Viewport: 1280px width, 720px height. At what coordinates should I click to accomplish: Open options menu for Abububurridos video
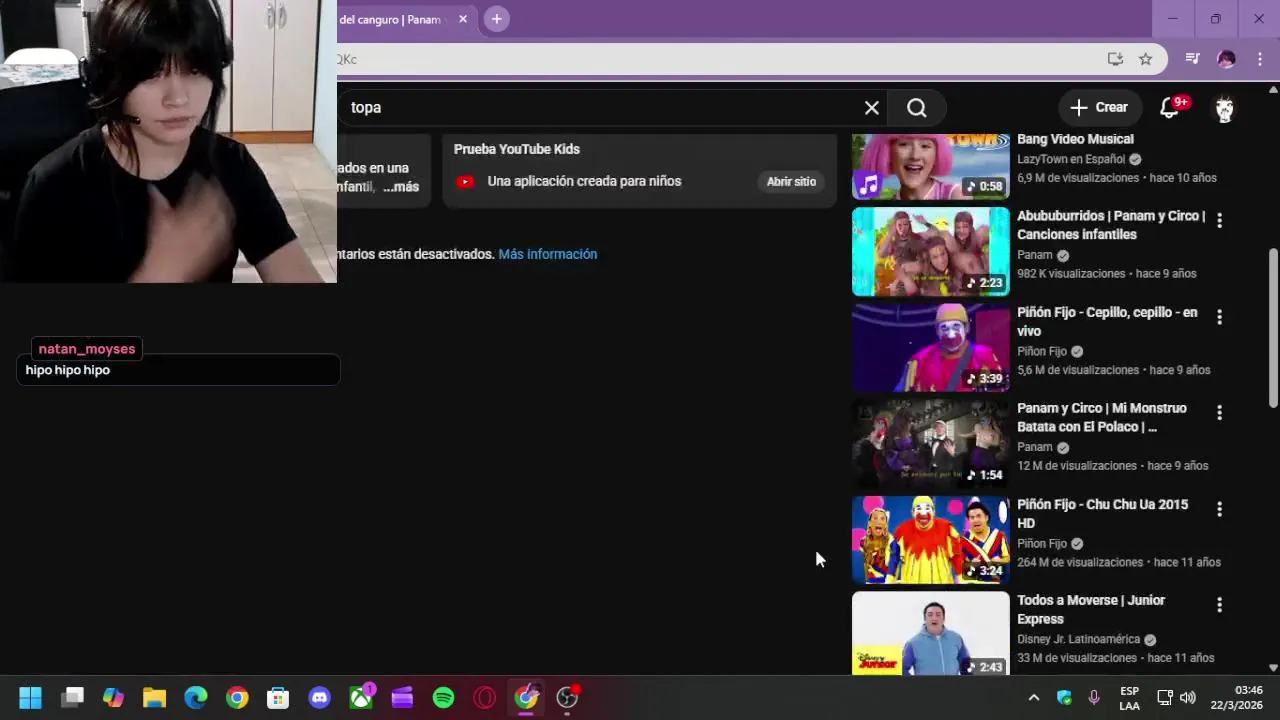point(1219,221)
